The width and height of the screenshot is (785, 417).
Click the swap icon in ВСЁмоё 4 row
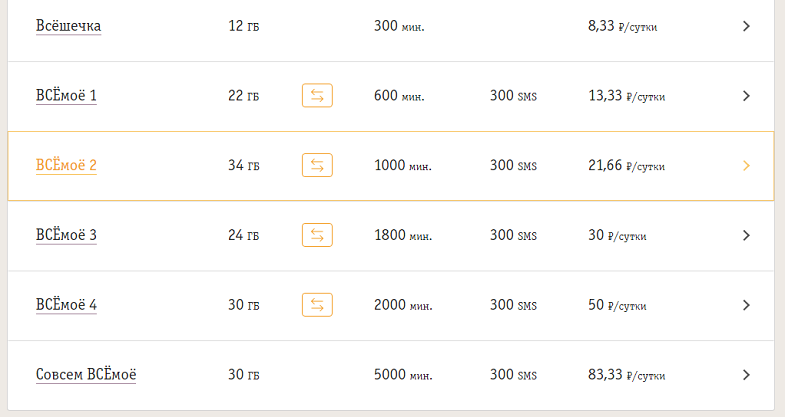coord(317,305)
